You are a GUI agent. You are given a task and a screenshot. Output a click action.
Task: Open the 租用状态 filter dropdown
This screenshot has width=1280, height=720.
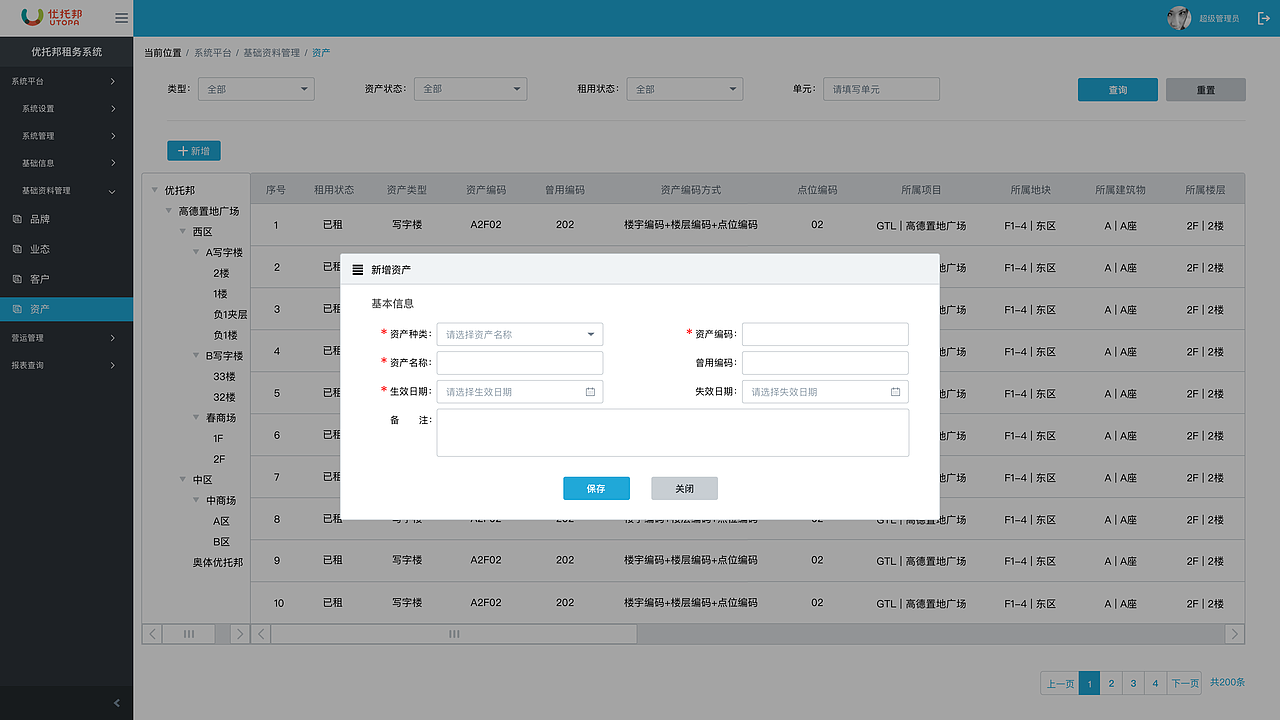tap(686, 89)
